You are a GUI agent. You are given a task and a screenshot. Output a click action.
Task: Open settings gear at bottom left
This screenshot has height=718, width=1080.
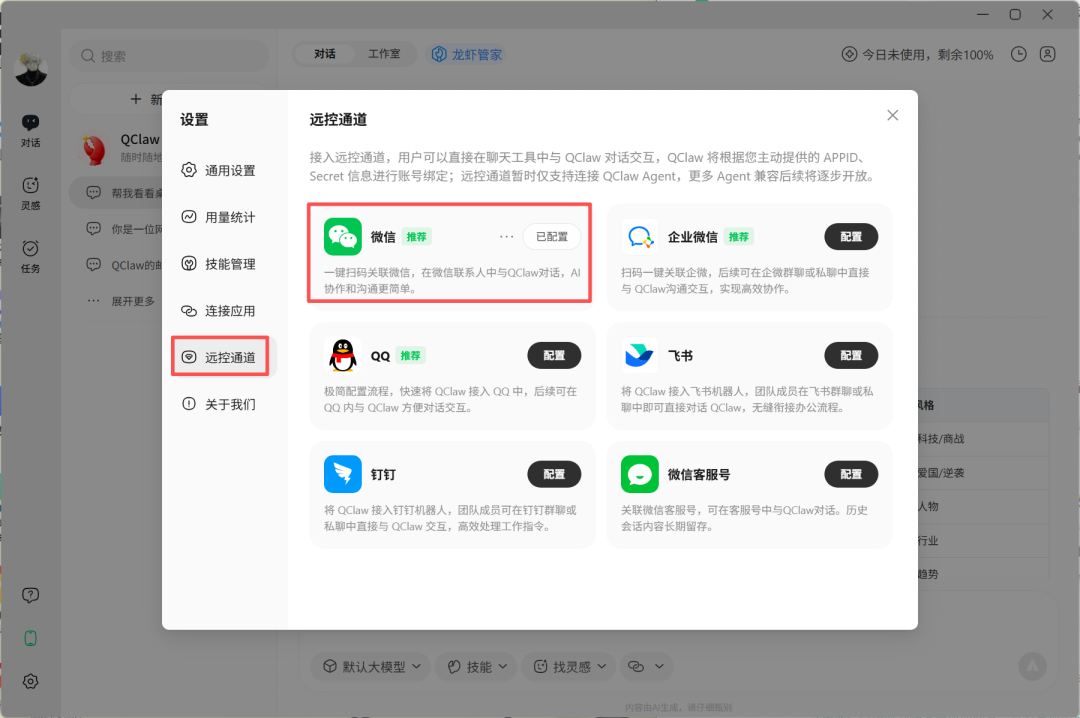pyautogui.click(x=30, y=681)
